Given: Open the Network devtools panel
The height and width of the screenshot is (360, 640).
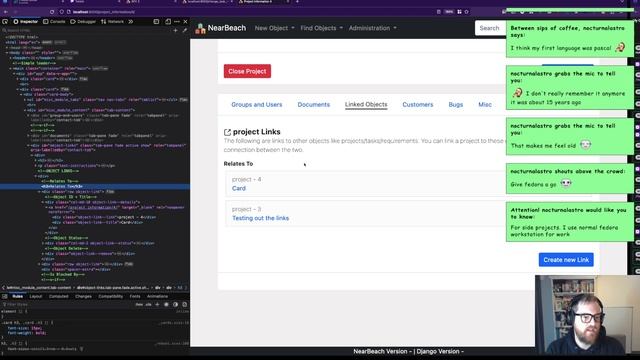Looking at the screenshot, I should (112, 22).
